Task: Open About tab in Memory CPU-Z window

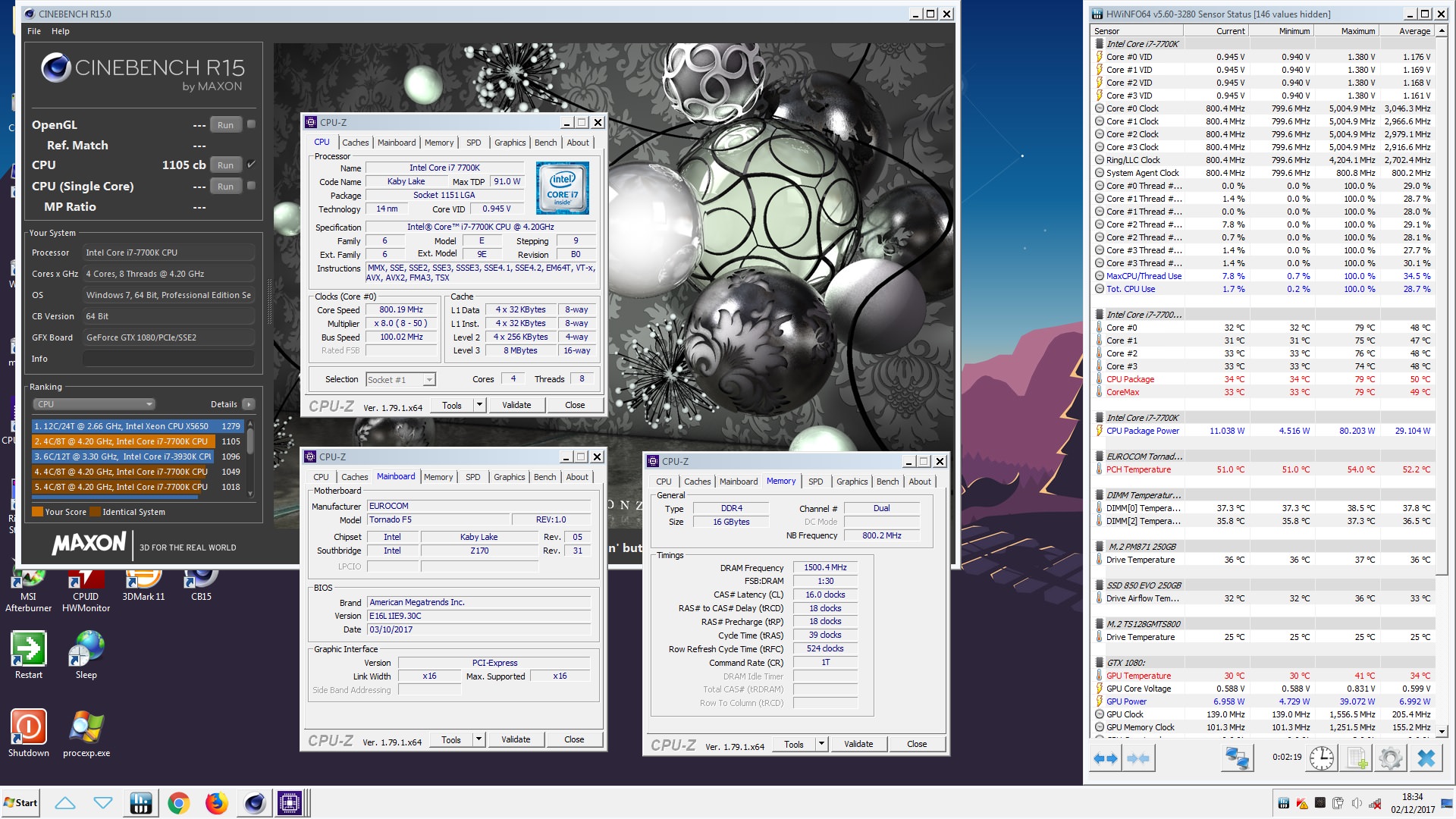Action: tap(920, 482)
